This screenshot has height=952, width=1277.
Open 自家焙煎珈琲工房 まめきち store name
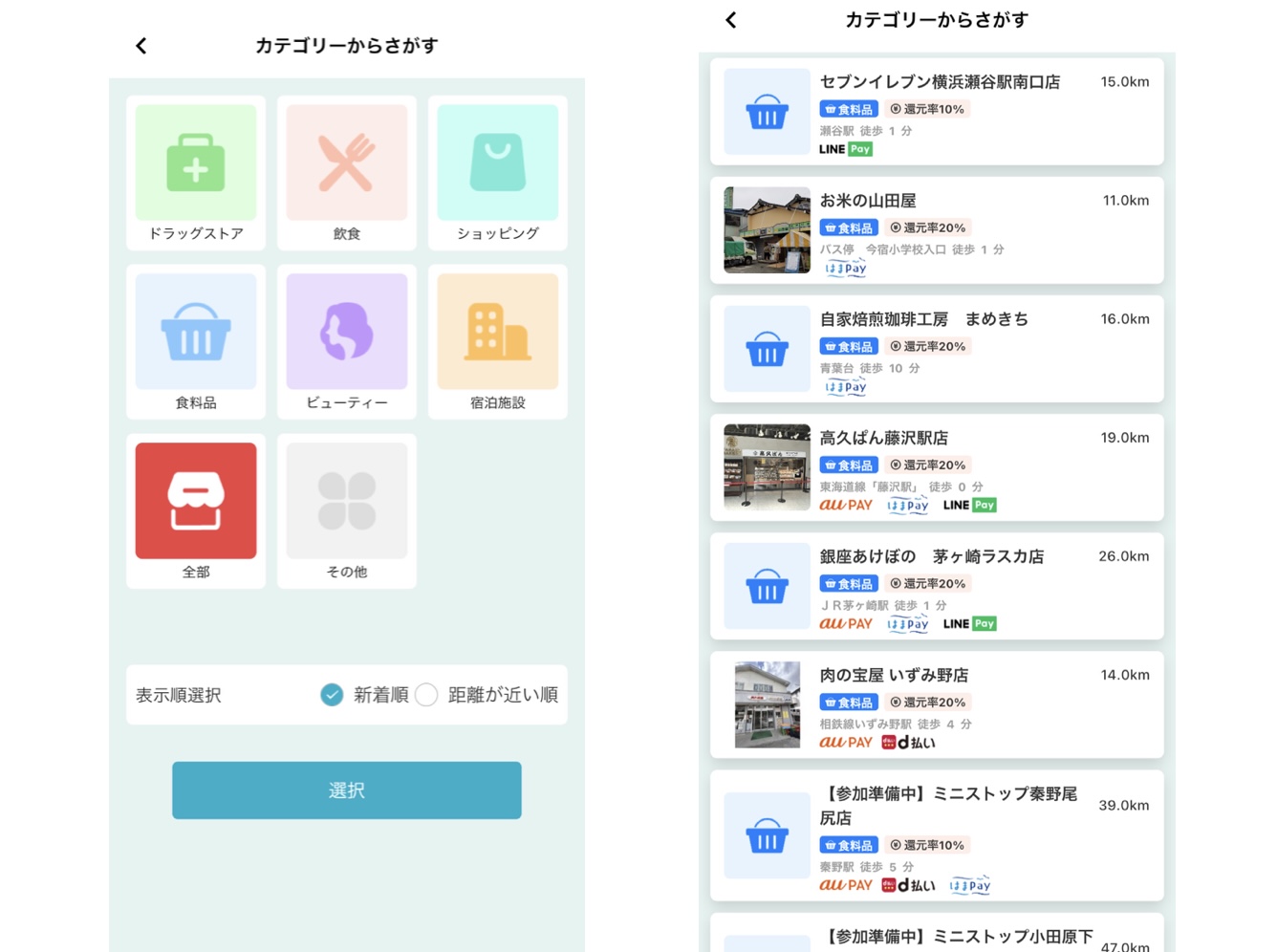coord(923,319)
